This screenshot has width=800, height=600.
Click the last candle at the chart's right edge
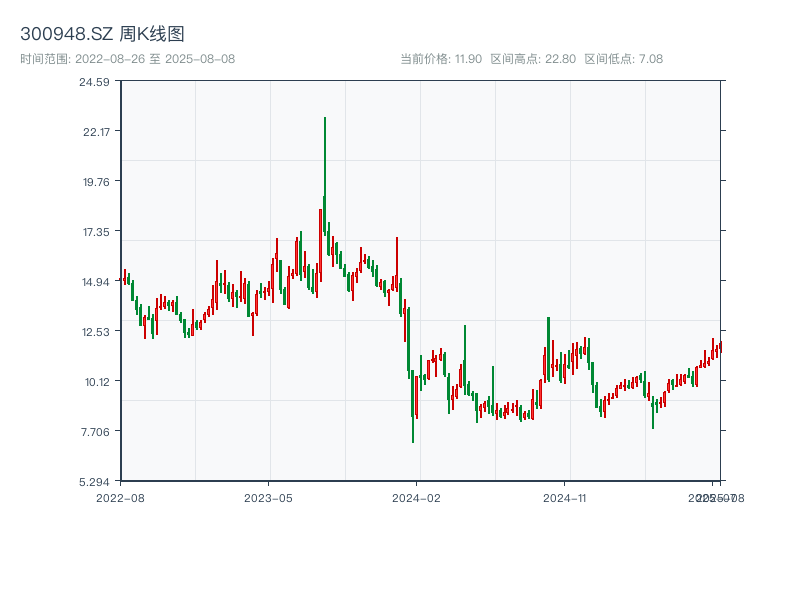720,346
